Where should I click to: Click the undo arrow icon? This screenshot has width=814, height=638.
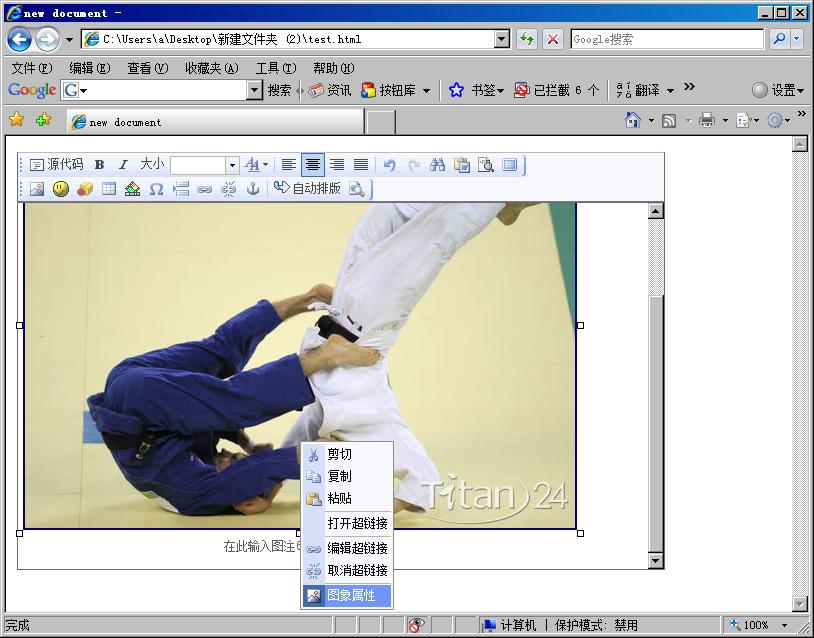pyautogui.click(x=389, y=165)
